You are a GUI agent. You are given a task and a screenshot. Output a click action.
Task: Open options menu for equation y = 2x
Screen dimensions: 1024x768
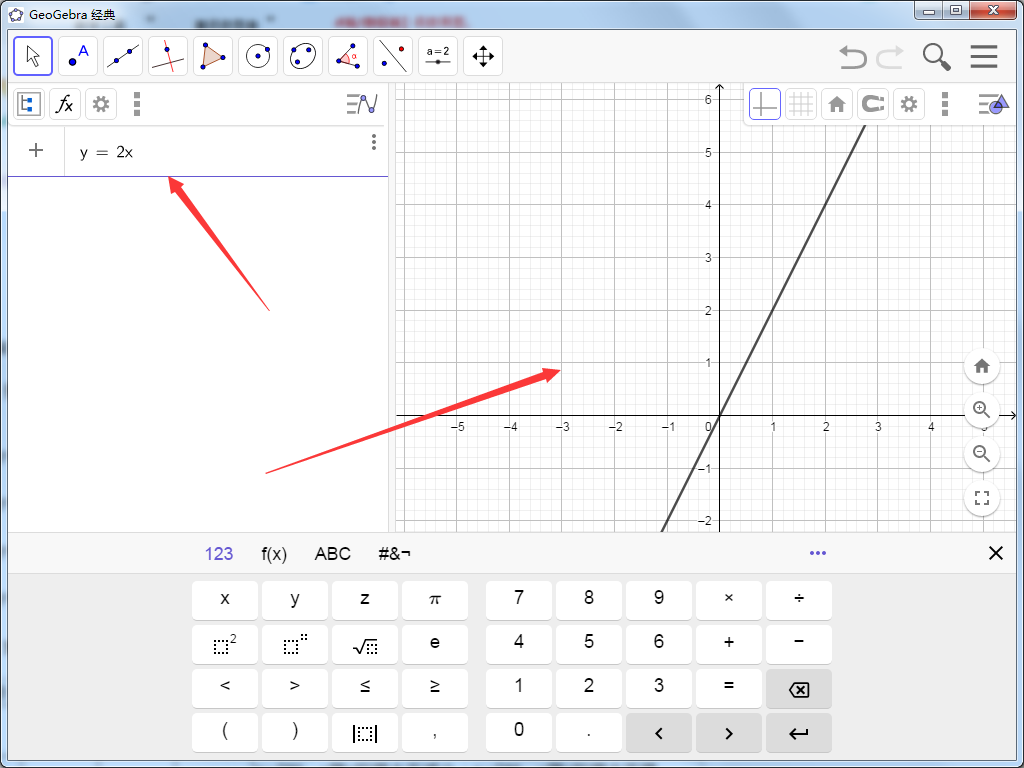373,143
